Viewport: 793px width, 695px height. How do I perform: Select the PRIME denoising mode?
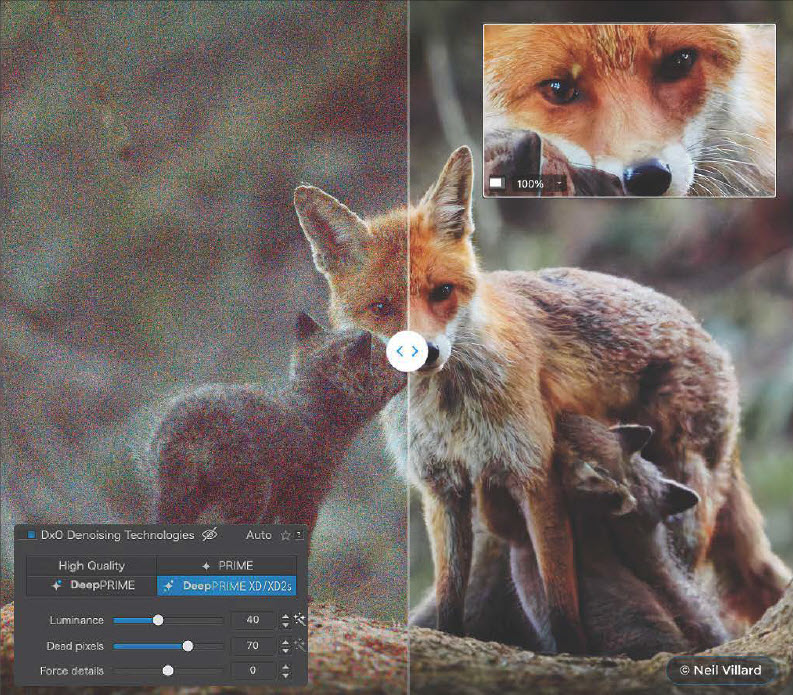[227, 566]
